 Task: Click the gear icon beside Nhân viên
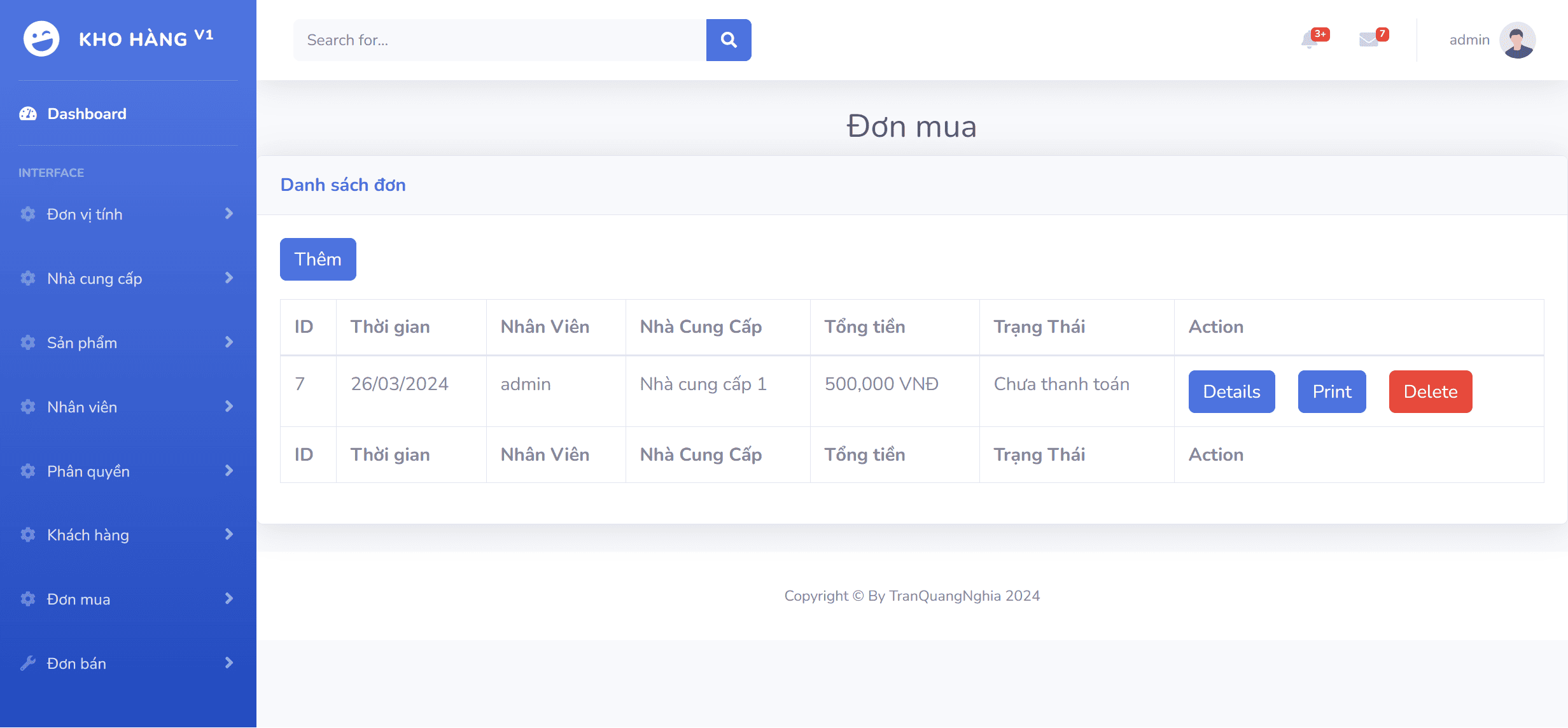tap(28, 407)
